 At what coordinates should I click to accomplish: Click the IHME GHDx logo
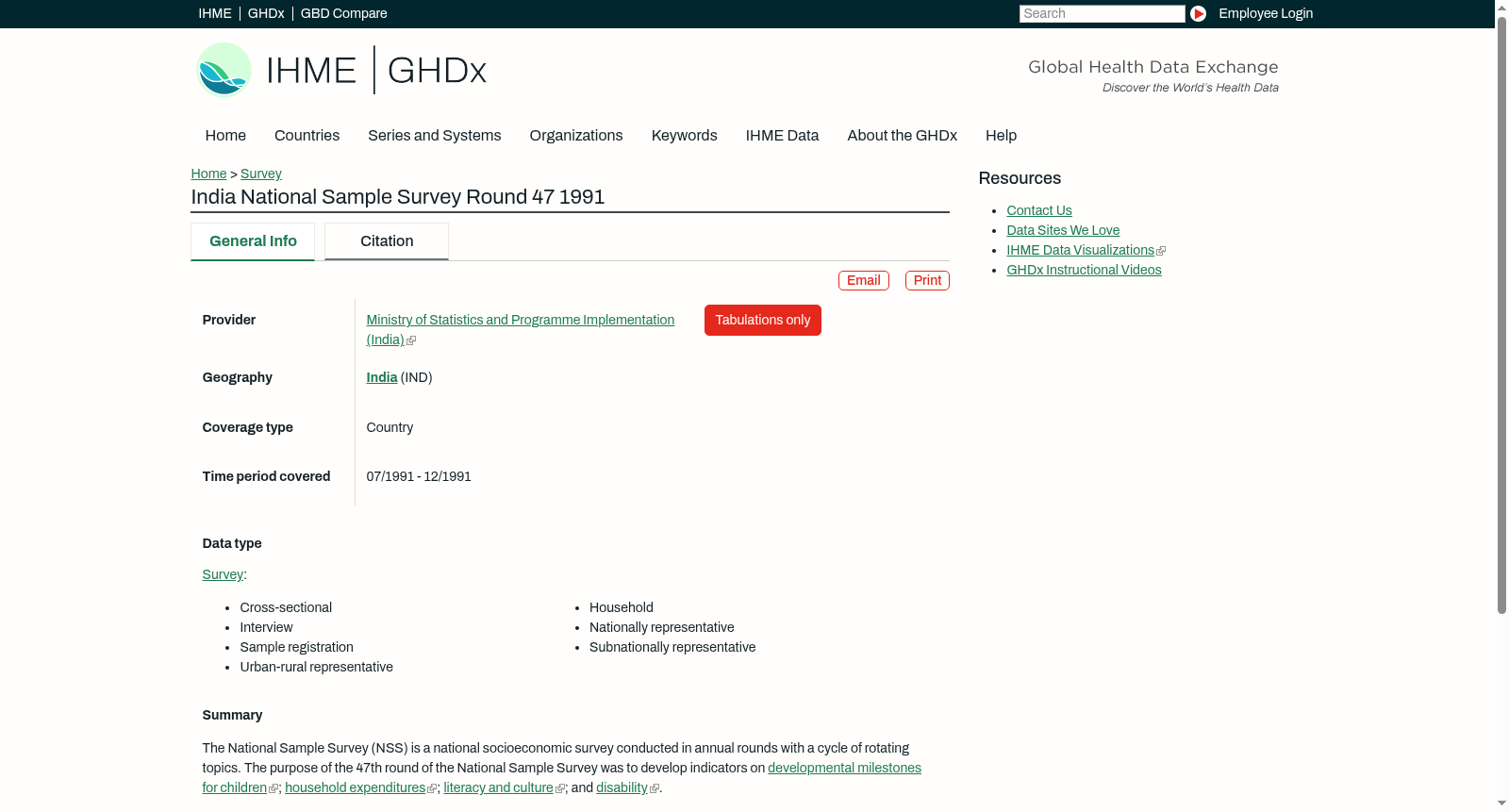(x=340, y=70)
